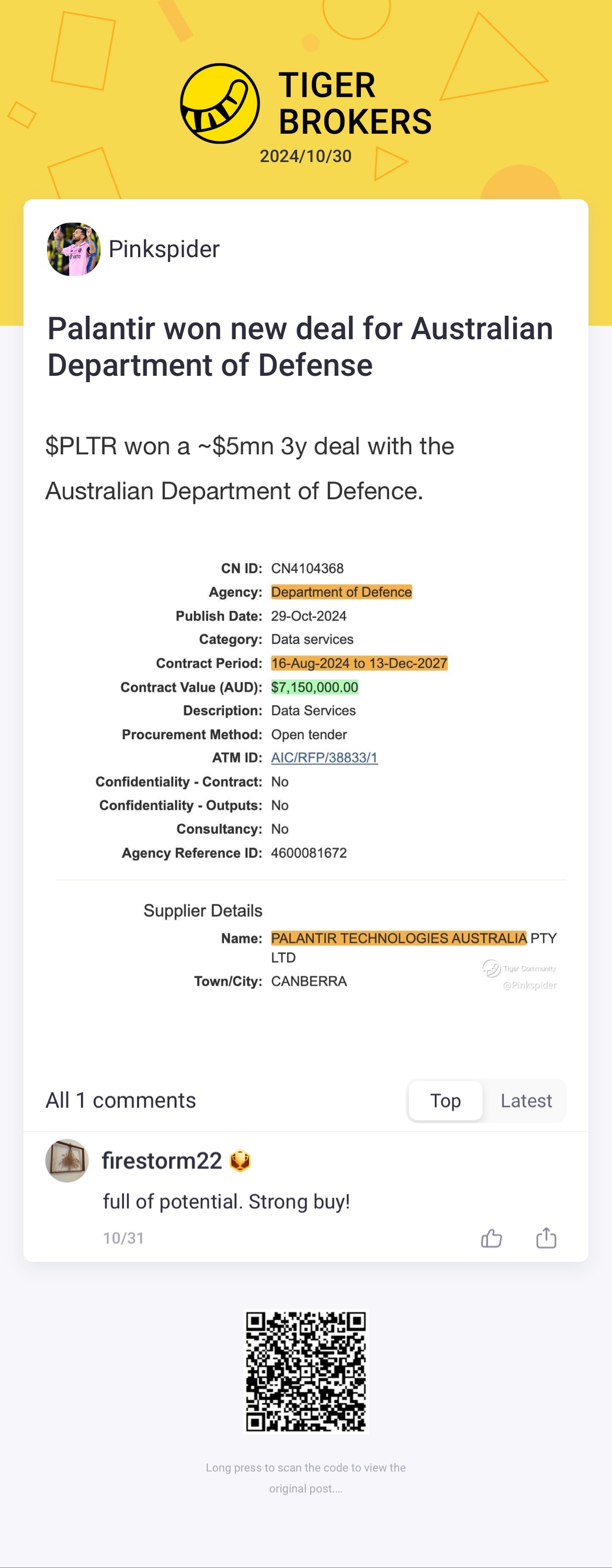The image size is (612, 1568).
Task: Click the Tiger Community watermark icon
Action: pos(491,968)
